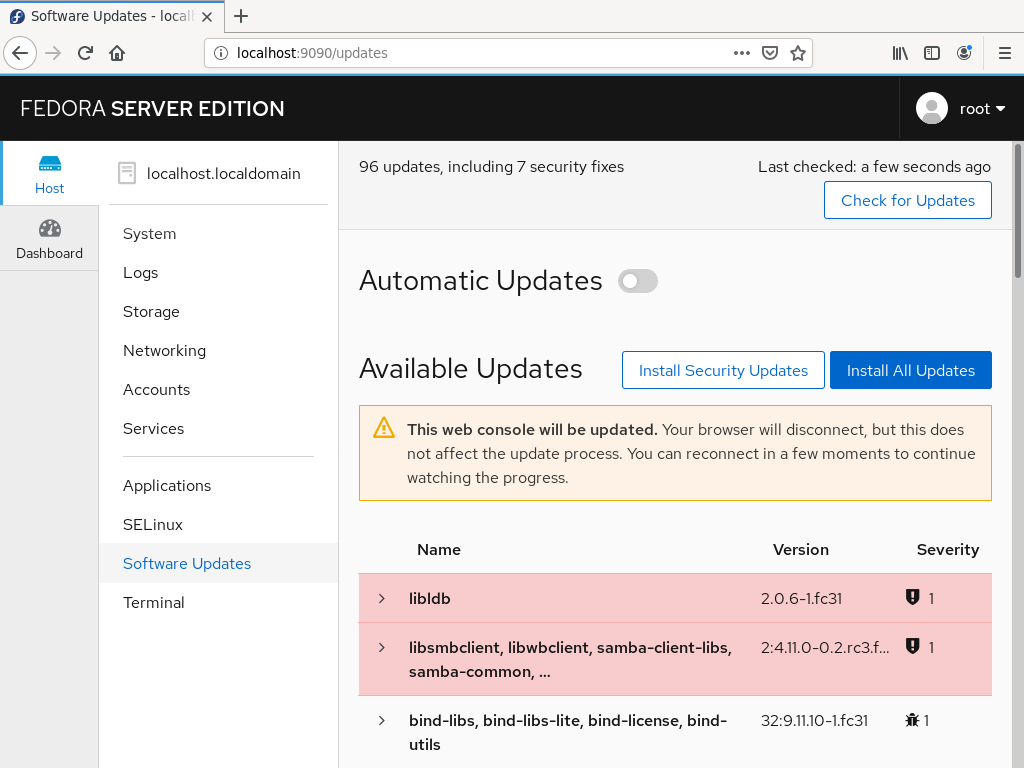
Task: Select Accounts in the sidebar
Action: click(x=157, y=390)
